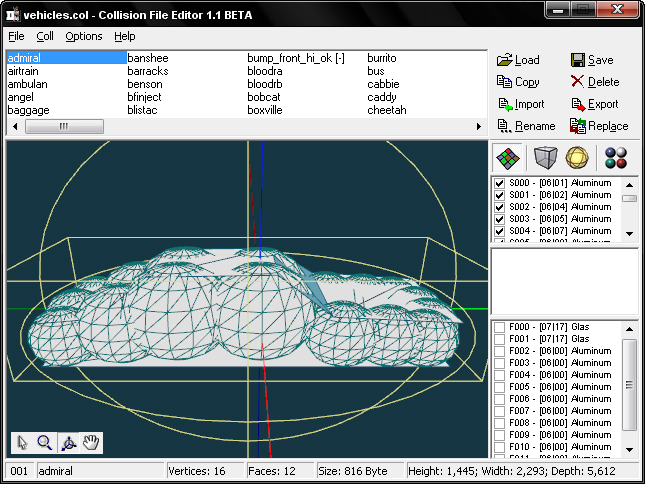Check face F003 Aluminum checkbox
Screen dimensions: 645x484
499,363
